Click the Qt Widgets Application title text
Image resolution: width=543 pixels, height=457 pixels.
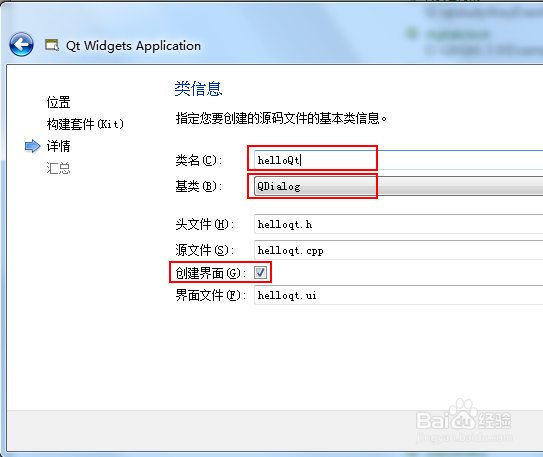(x=133, y=46)
